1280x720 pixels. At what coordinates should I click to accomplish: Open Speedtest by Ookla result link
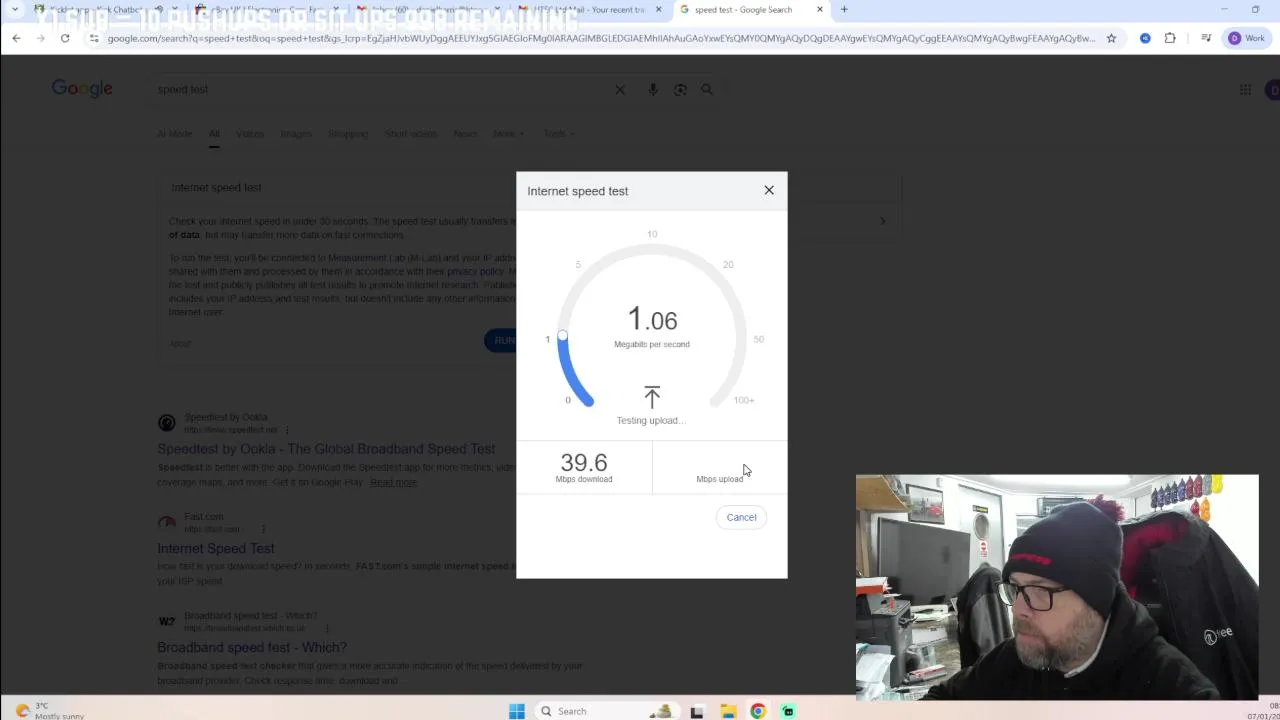tap(326, 449)
